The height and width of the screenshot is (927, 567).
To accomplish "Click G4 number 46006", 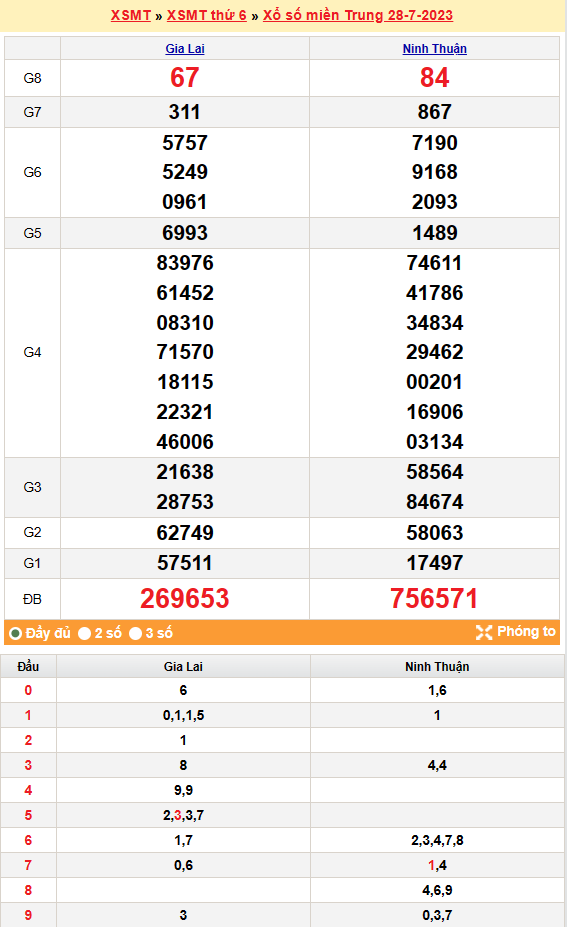I will click(x=184, y=442).
